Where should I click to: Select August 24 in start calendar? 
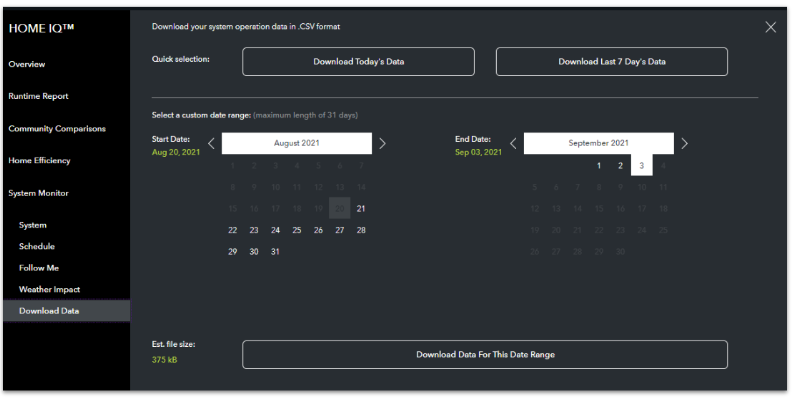(x=275, y=230)
